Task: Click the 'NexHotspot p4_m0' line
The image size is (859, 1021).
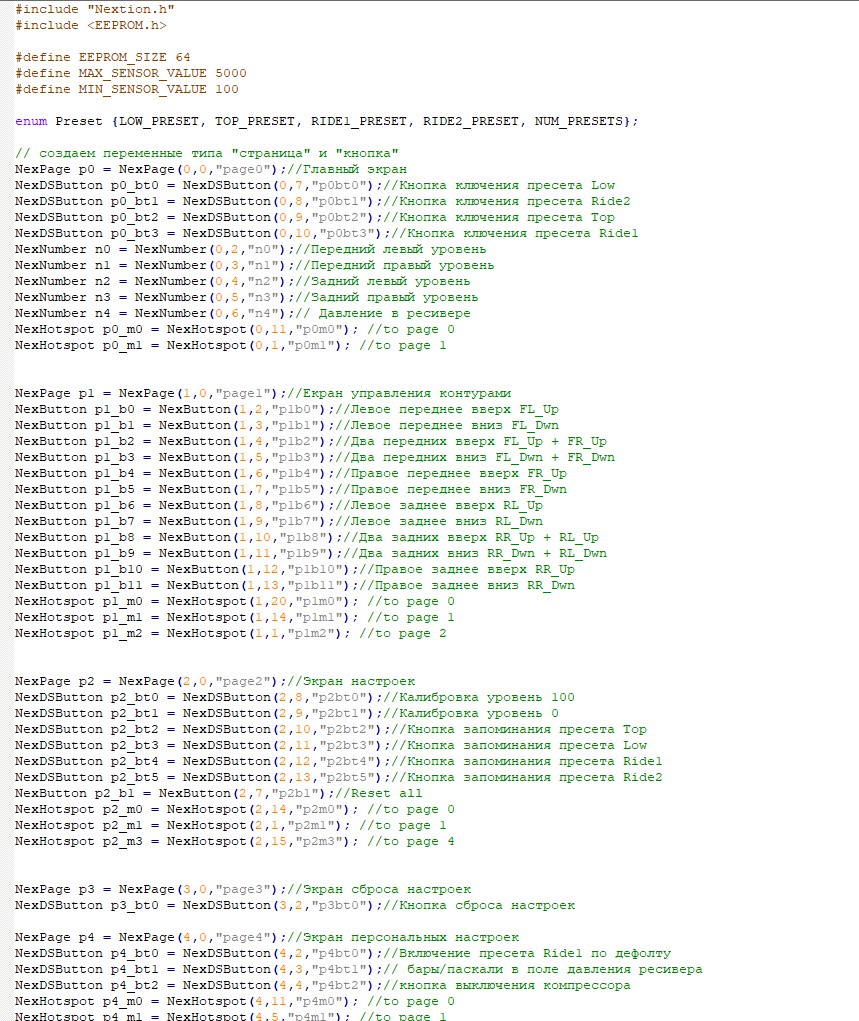Action: point(235,1001)
